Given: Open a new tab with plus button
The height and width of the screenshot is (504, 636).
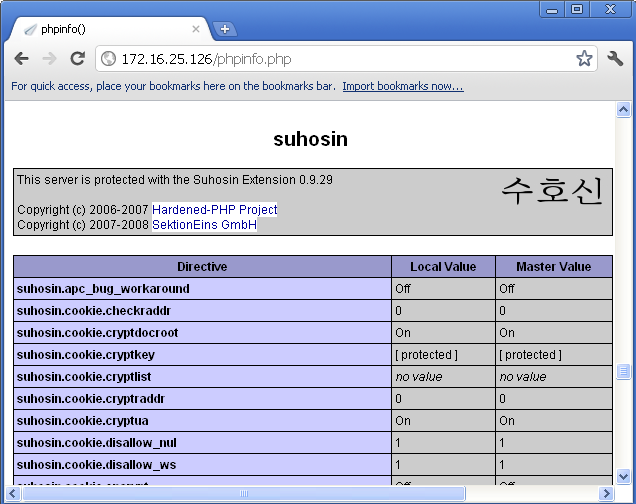Looking at the screenshot, I should point(225,29).
